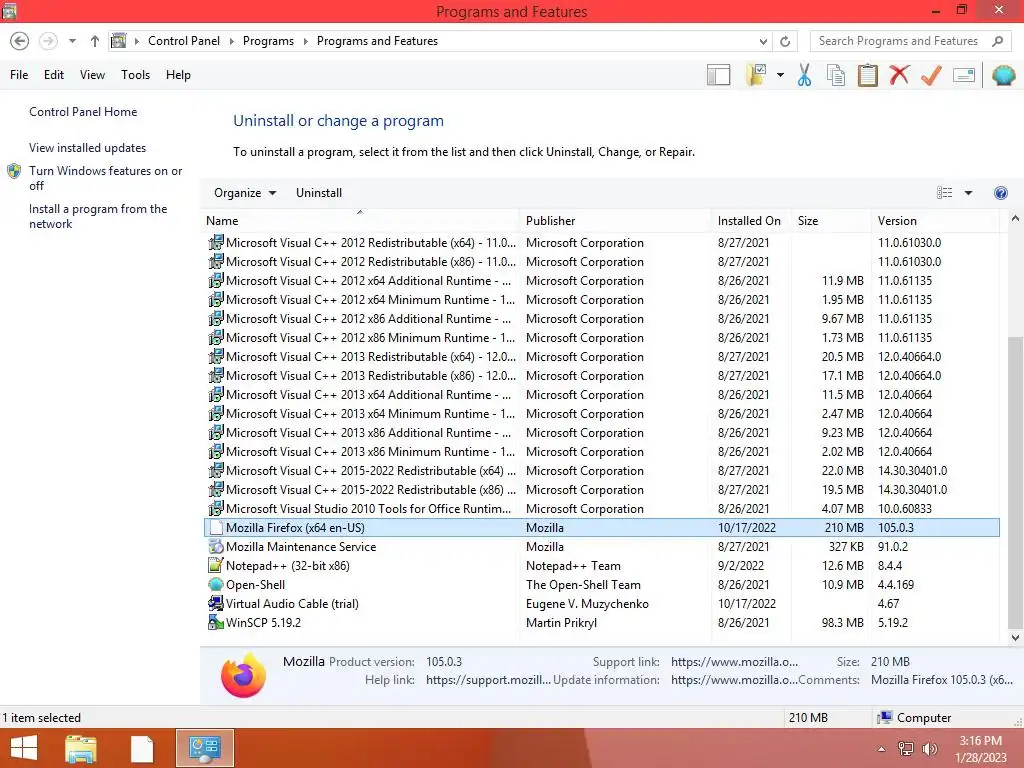Open the view options dropdown arrow
The width and height of the screenshot is (1024, 768).
pos(968,193)
